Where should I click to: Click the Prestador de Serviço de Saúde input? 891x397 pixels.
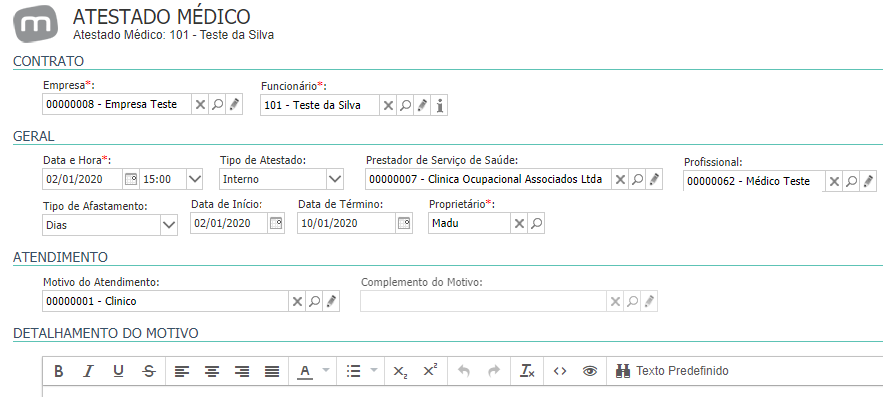click(489, 179)
